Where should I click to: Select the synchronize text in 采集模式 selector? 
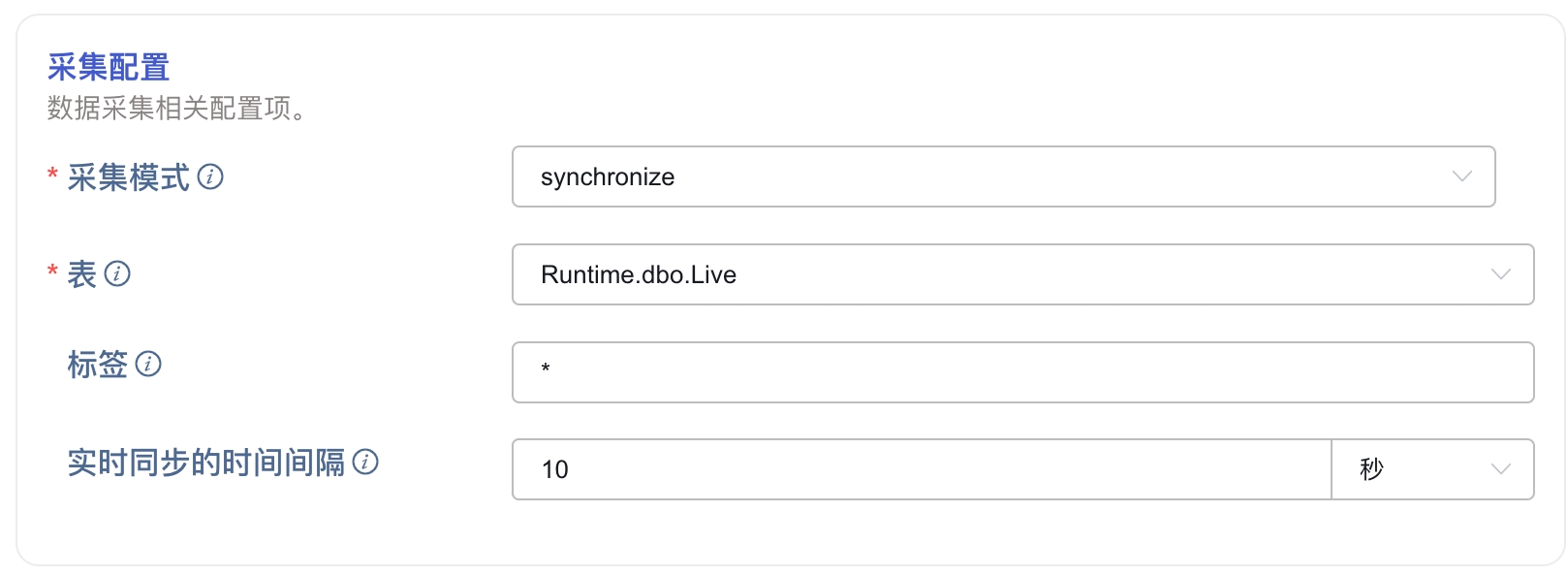(x=608, y=177)
